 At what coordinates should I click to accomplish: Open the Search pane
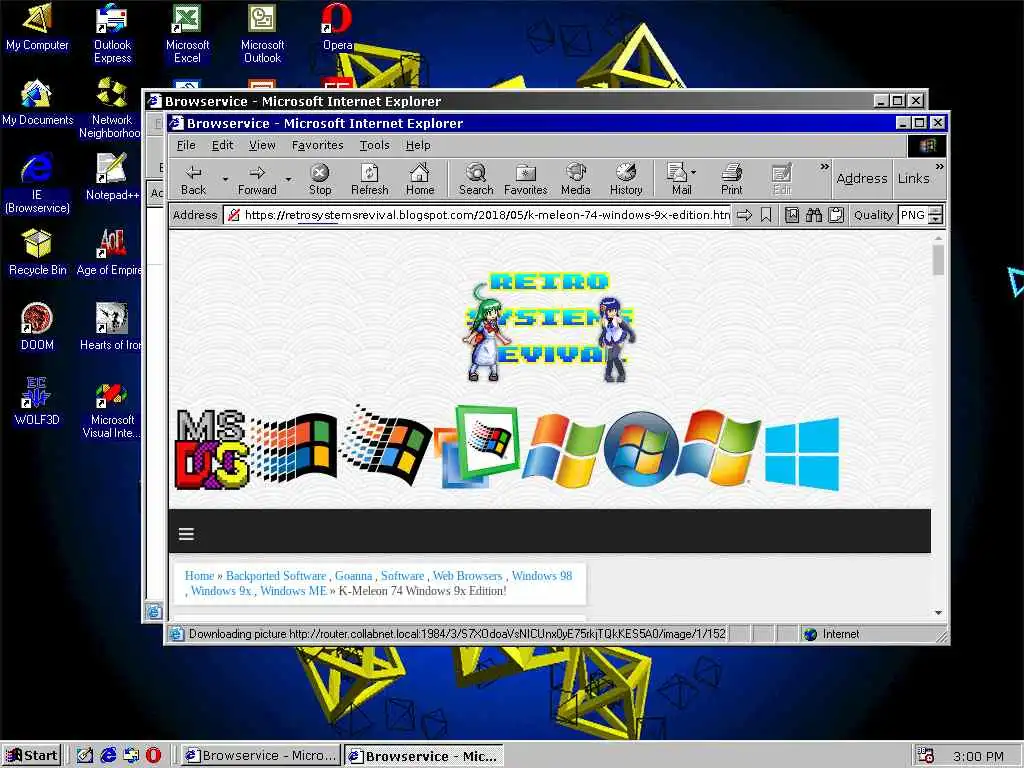coord(475,179)
